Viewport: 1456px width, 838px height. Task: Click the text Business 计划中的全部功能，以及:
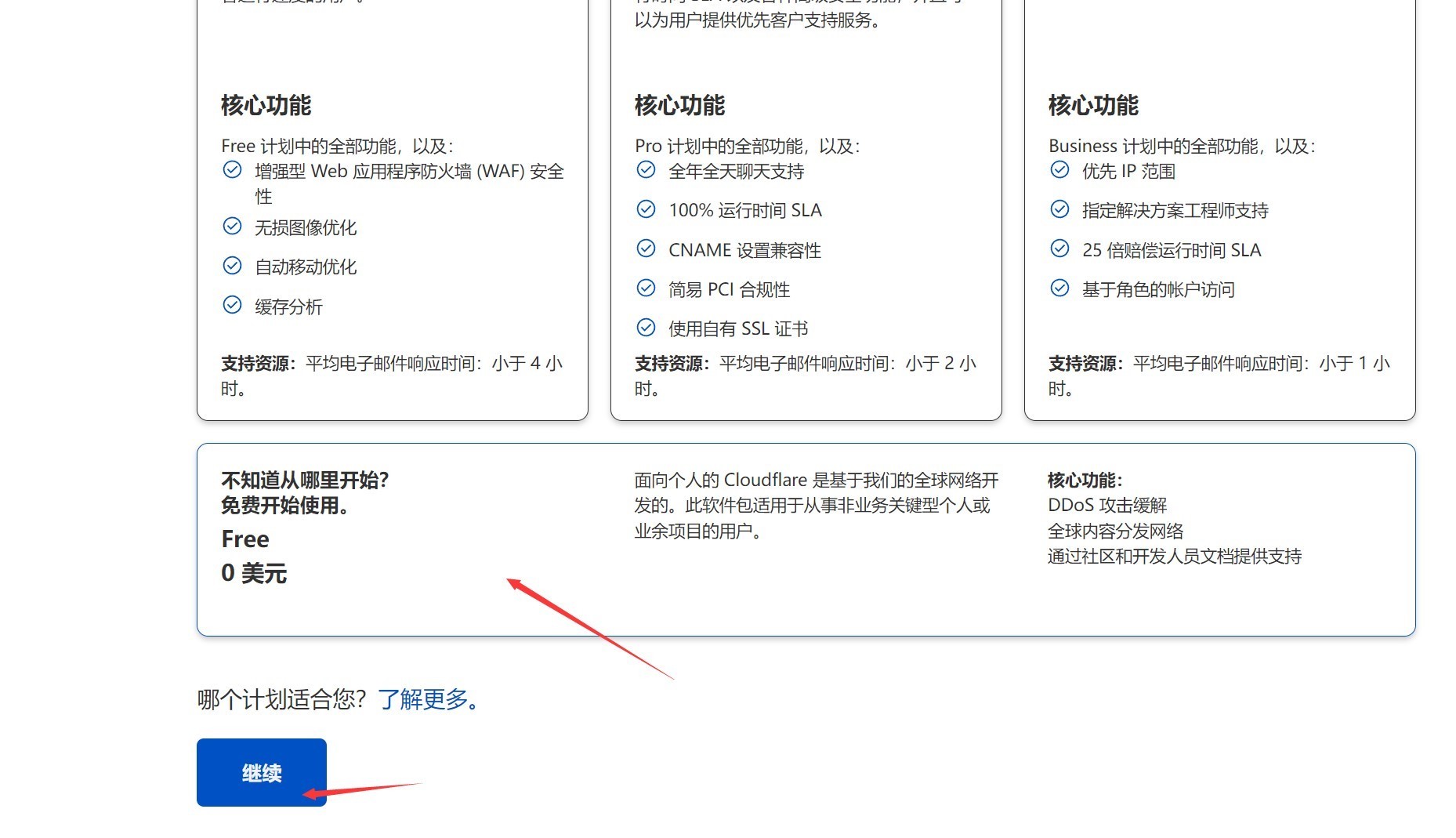tap(1183, 146)
